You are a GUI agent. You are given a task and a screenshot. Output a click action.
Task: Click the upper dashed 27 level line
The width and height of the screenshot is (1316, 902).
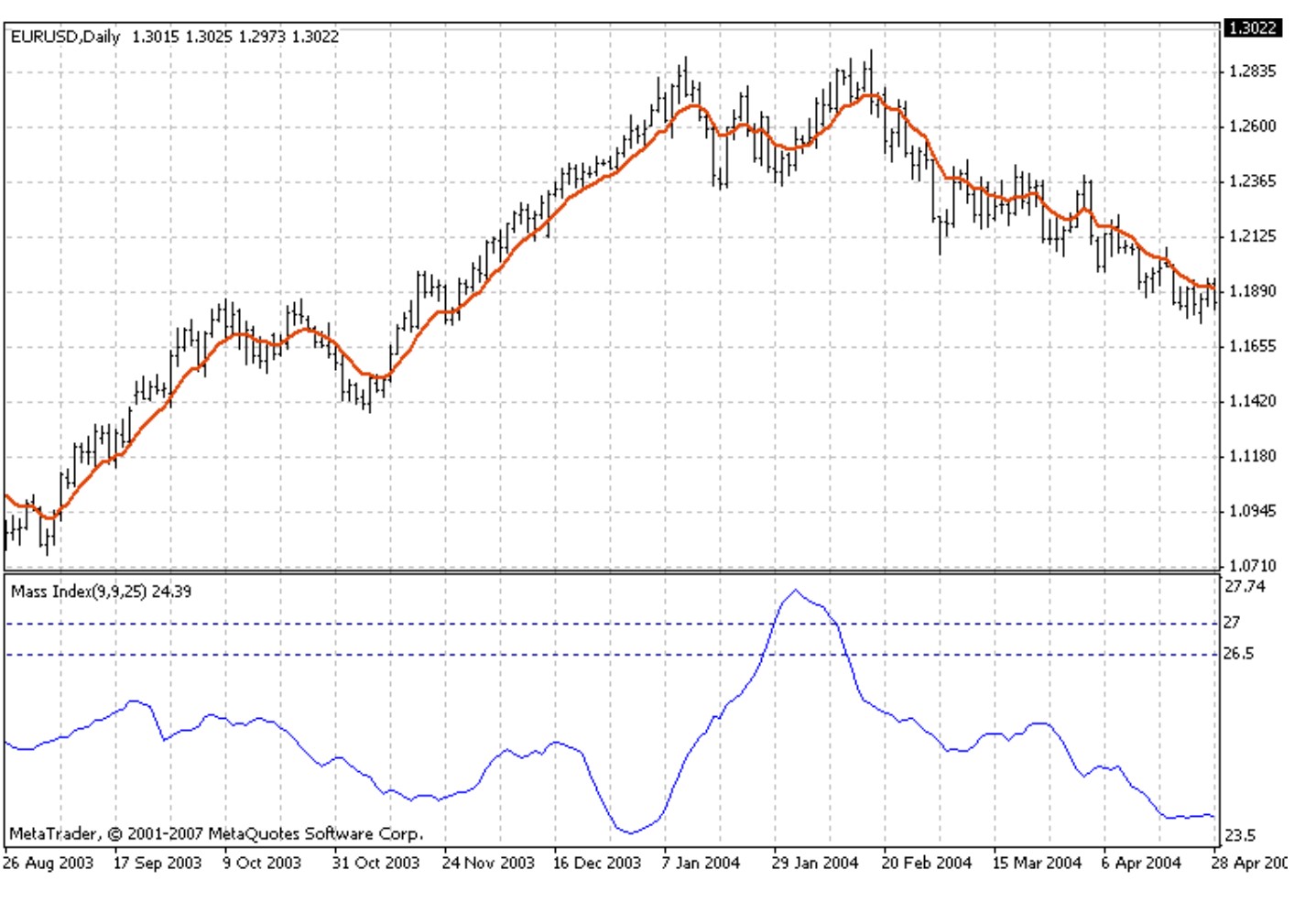pyautogui.click(x=612, y=624)
